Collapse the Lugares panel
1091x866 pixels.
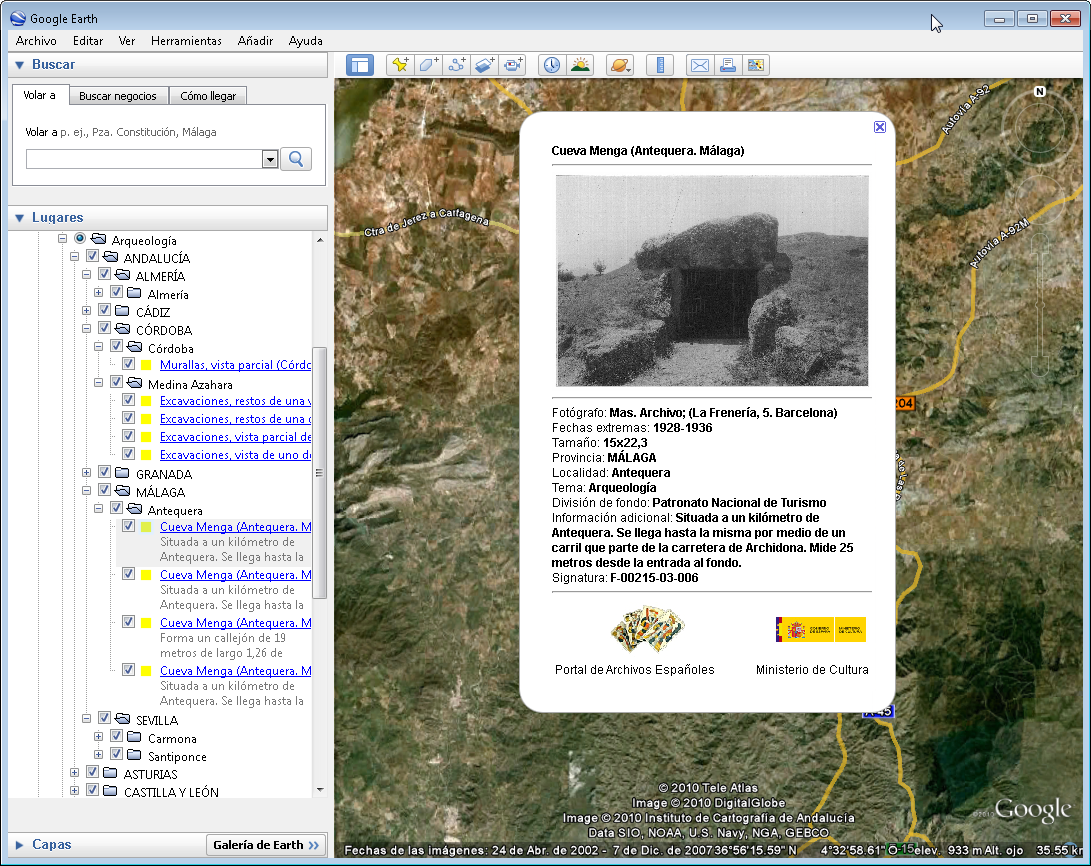[19, 218]
